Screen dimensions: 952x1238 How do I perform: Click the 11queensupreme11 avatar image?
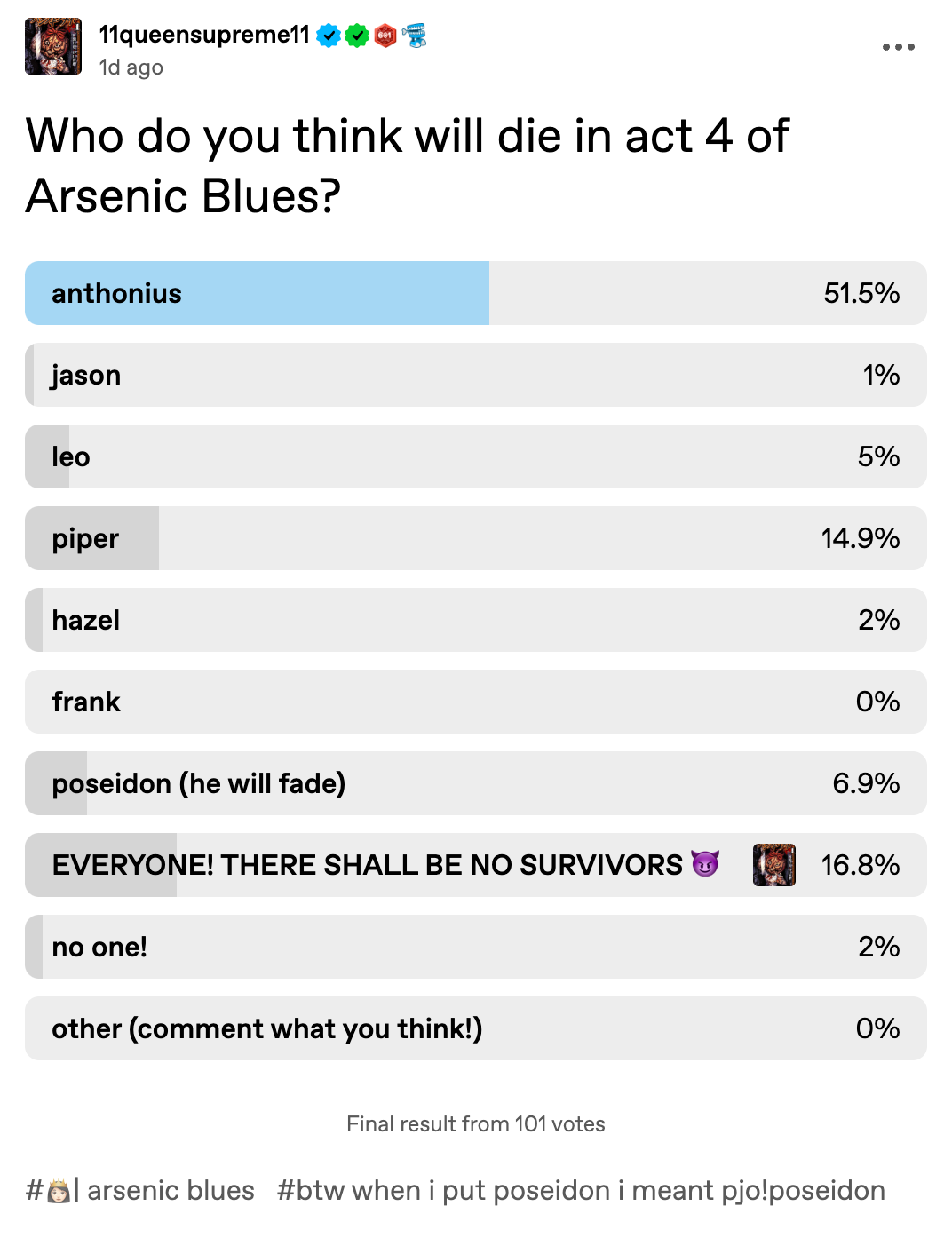click(53, 46)
